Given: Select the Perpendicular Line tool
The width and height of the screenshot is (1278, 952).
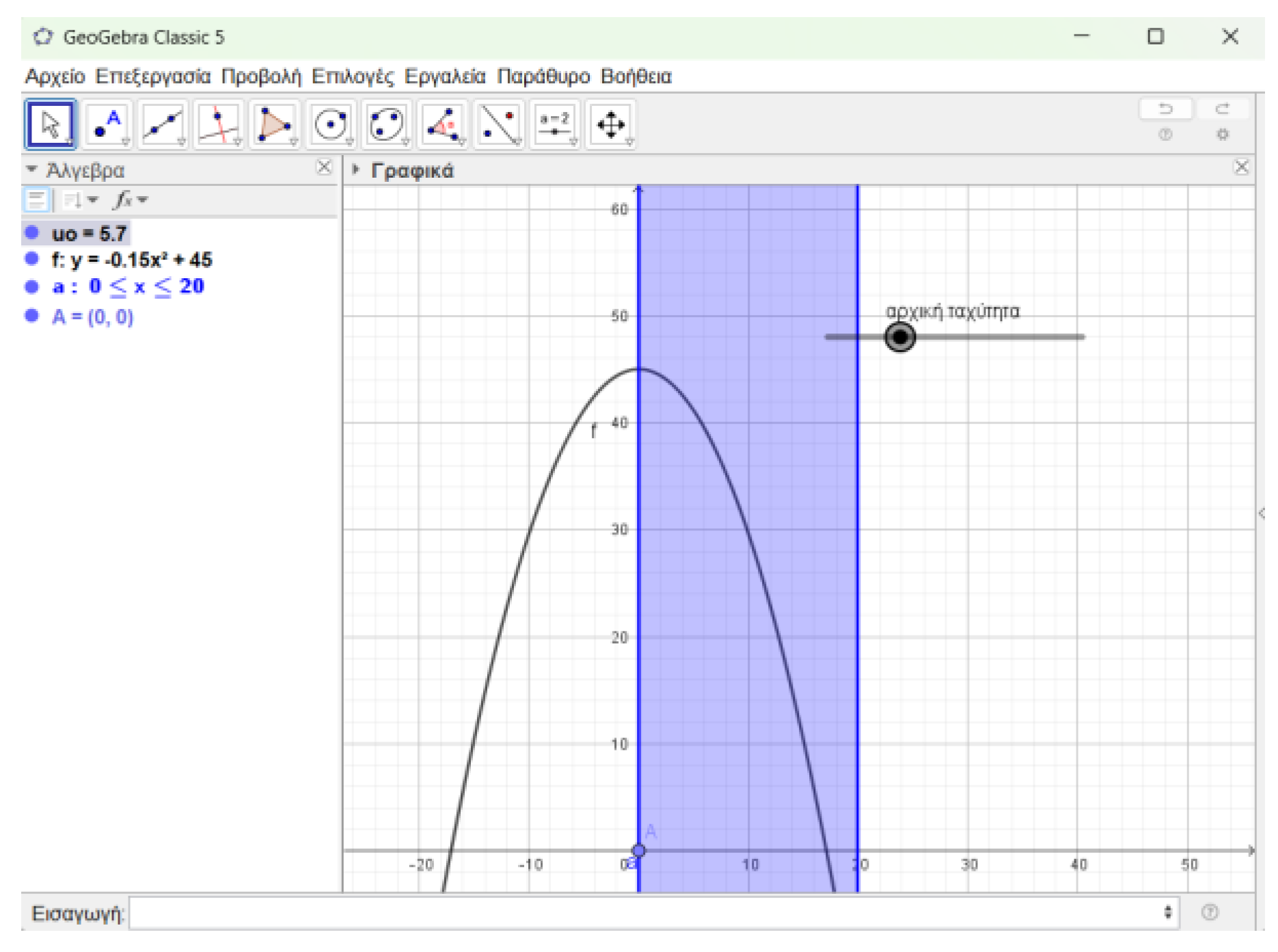Looking at the screenshot, I should pyautogui.click(x=219, y=124).
